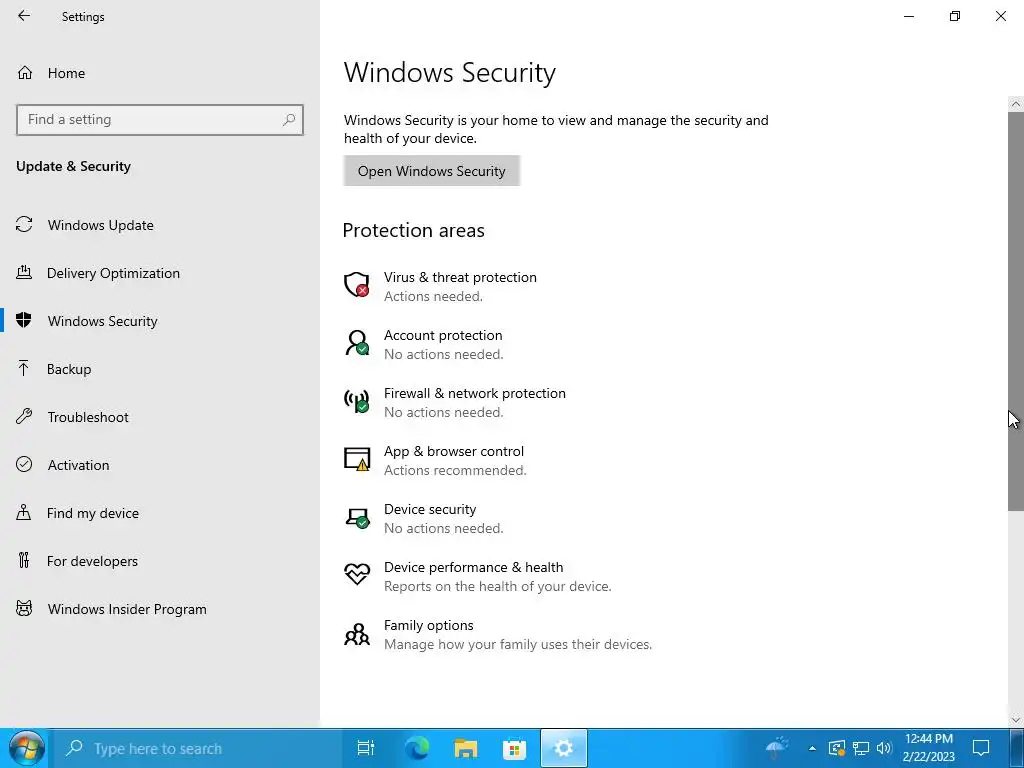The height and width of the screenshot is (768, 1024).
Task: Click the Windows Update refresh icon
Action: point(24,225)
